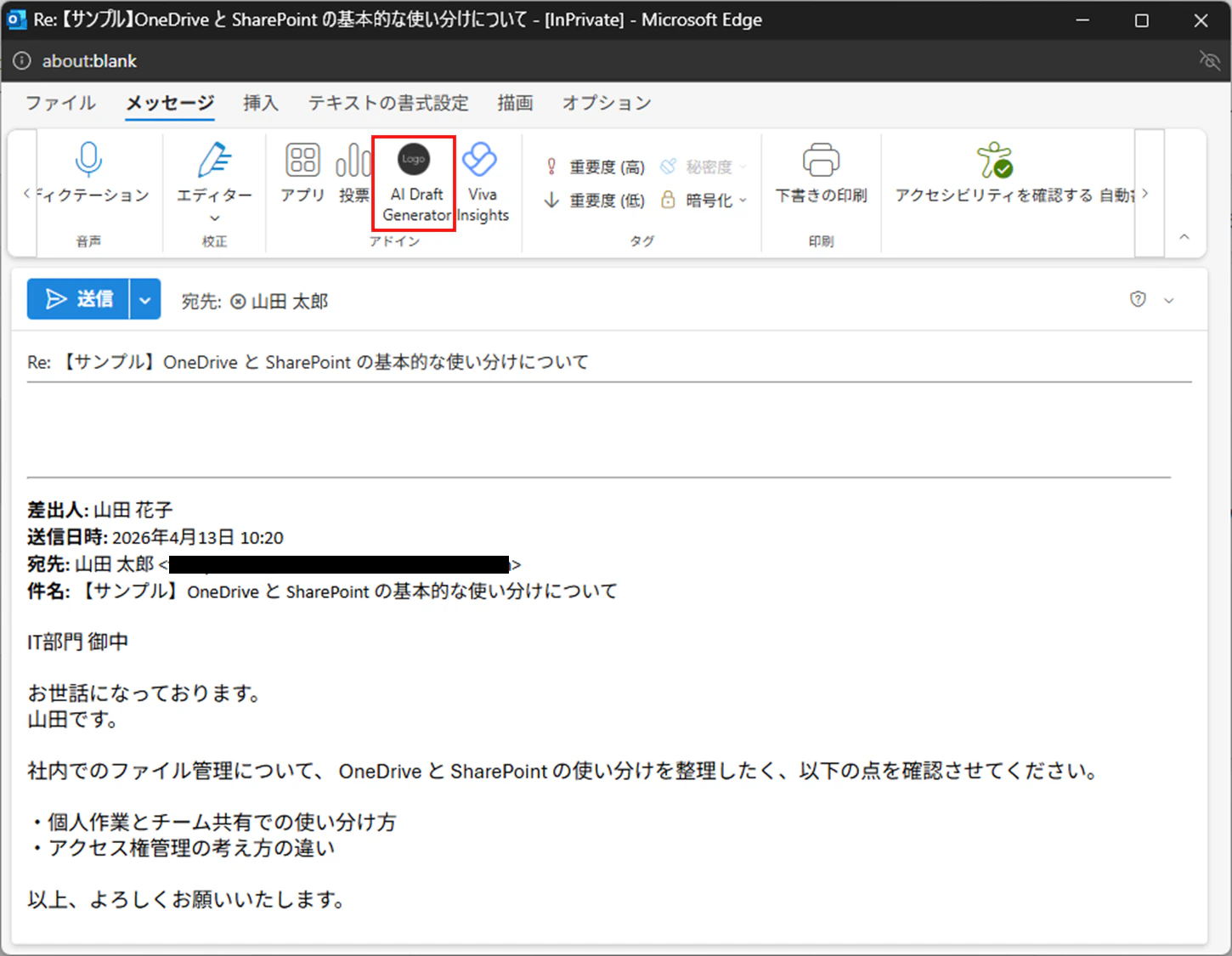Maximize the Edge window

point(1142,20)
